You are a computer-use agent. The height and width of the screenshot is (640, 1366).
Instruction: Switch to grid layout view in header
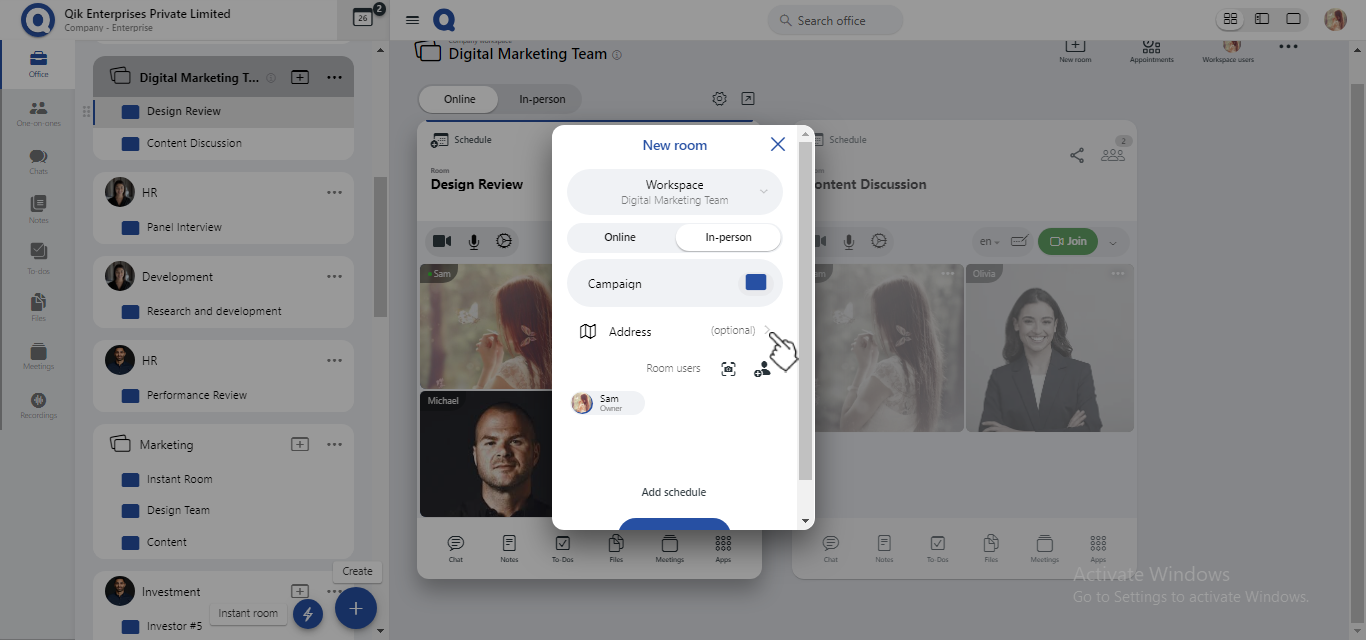coord(1231,19)
